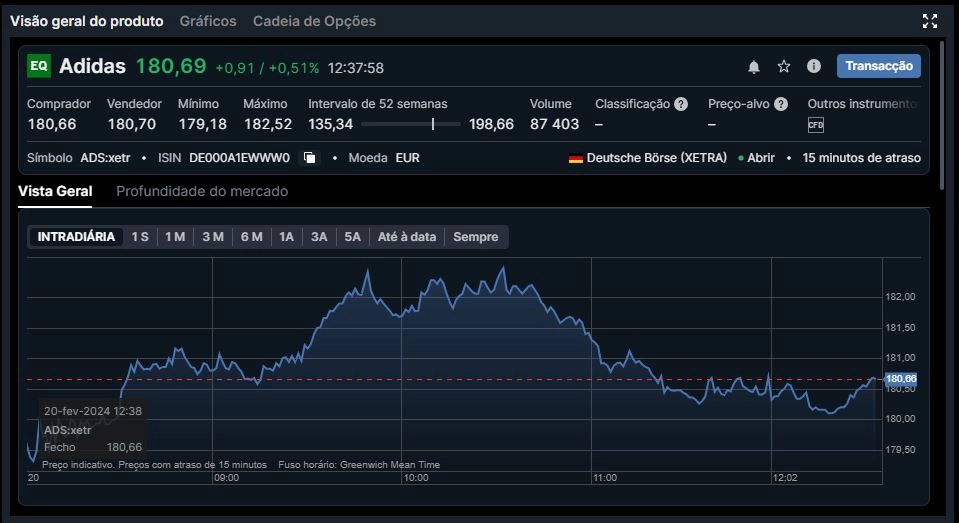Choose the Até à data range
This screenshot has width=959, height=523.
click(407, 237)
